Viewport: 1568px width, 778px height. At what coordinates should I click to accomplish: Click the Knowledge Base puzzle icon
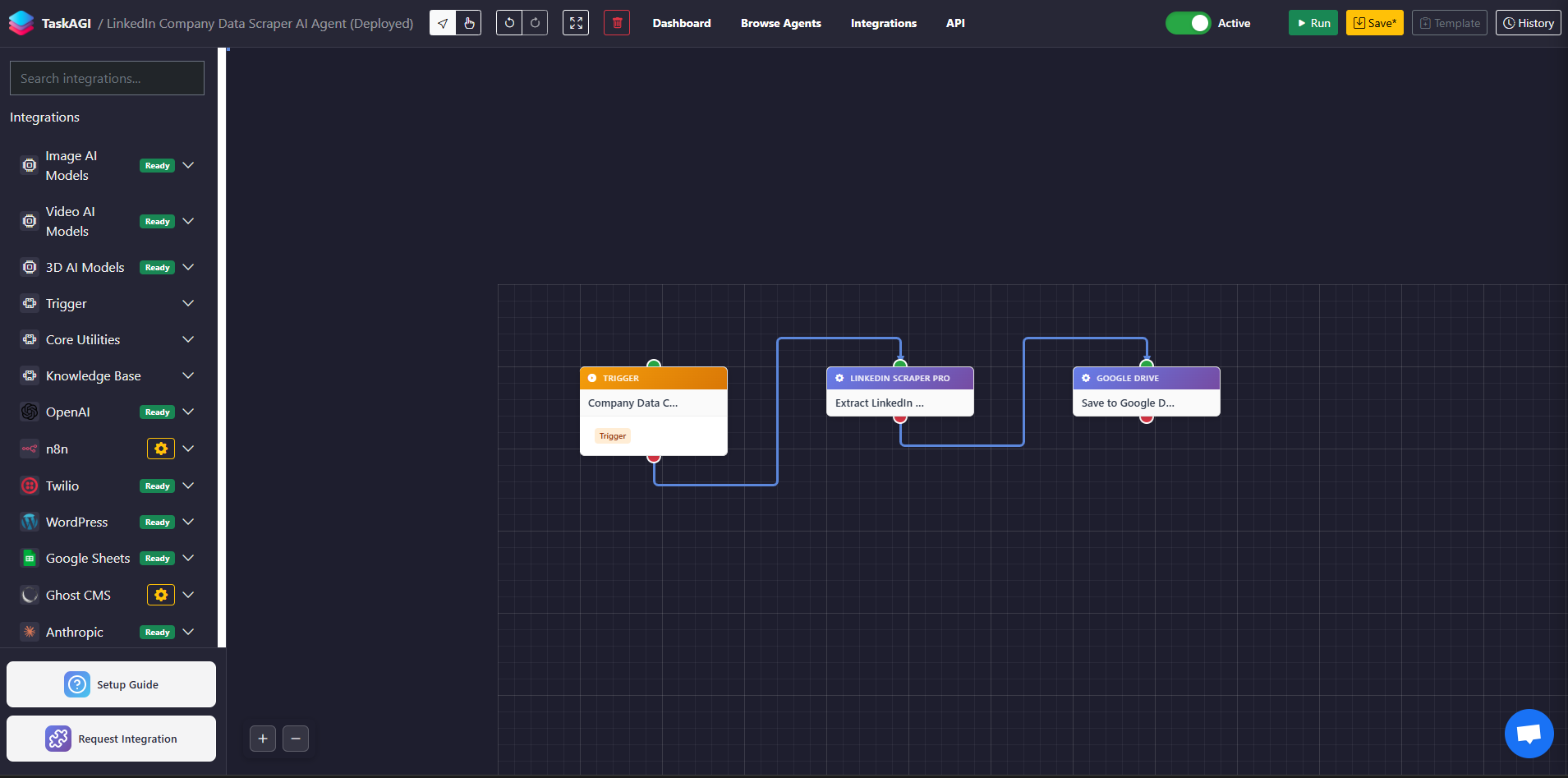30,375
